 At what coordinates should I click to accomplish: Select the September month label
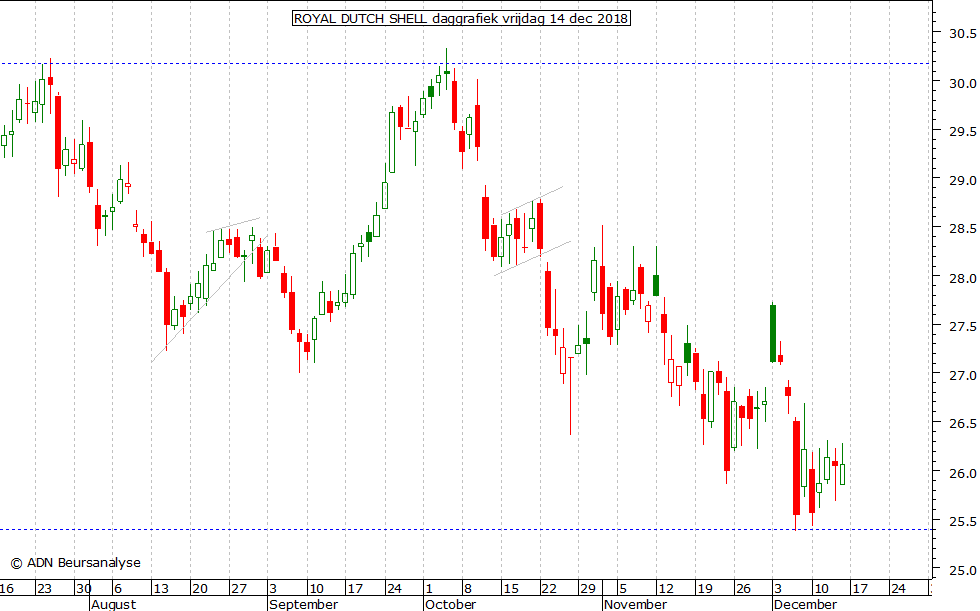pos(304,604)
